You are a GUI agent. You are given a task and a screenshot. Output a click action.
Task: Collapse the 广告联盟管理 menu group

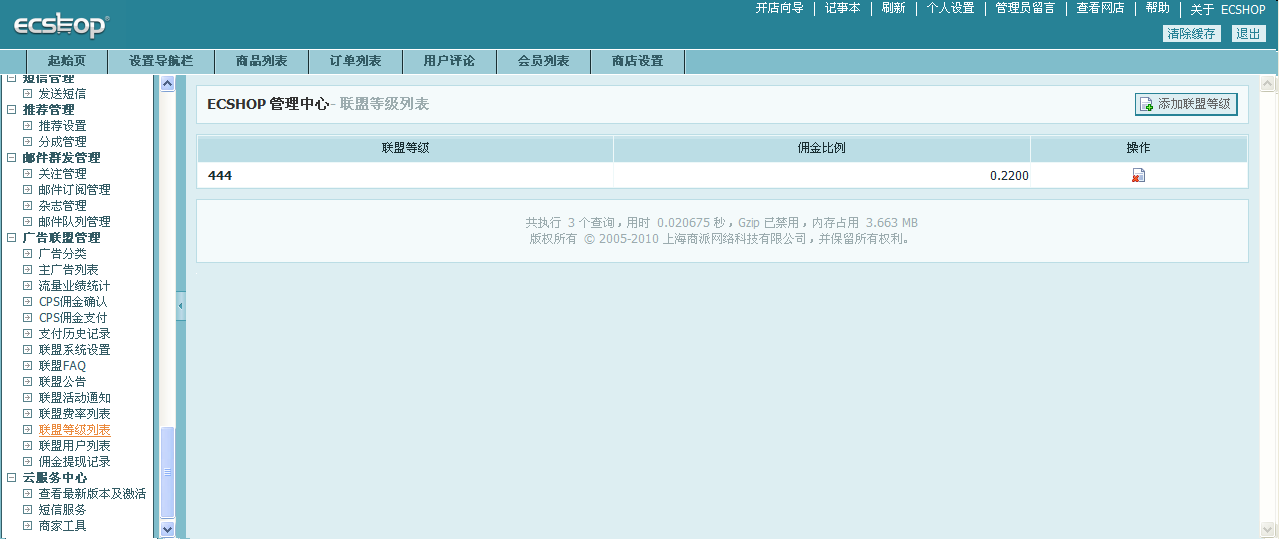click(x=12, y=238)
